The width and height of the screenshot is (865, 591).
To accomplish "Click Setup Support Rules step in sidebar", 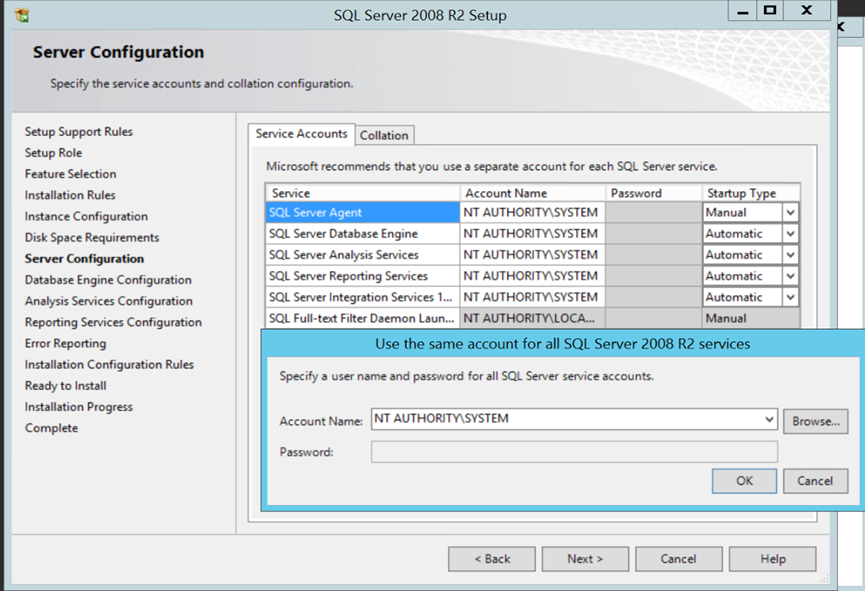I will [79, 132].
